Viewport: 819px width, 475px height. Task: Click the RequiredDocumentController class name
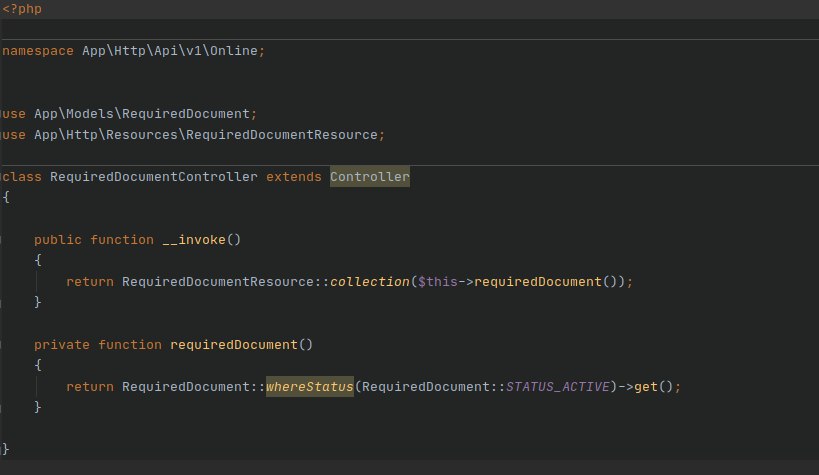154,177
